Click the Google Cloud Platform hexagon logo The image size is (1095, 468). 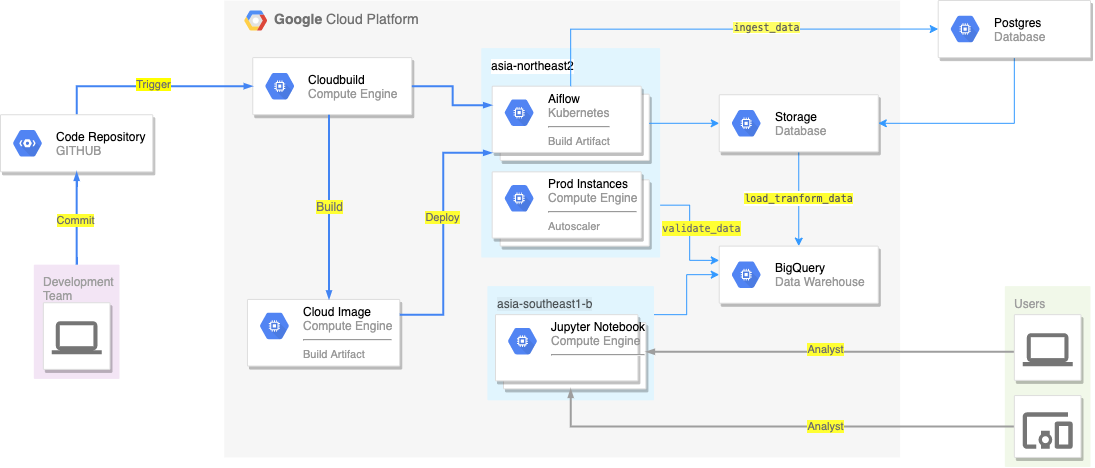click(x=256, y=20)
